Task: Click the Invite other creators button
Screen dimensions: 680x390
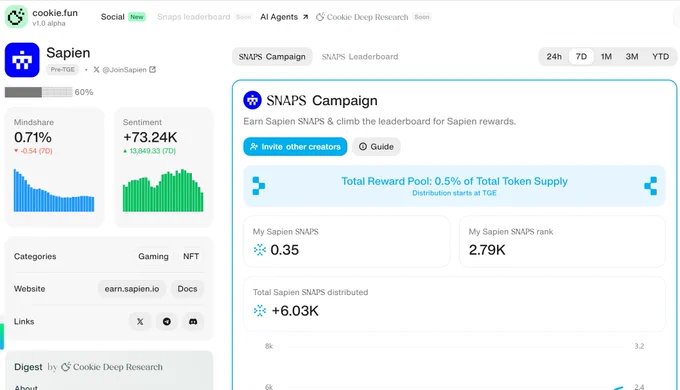Action: coord(295,147)
